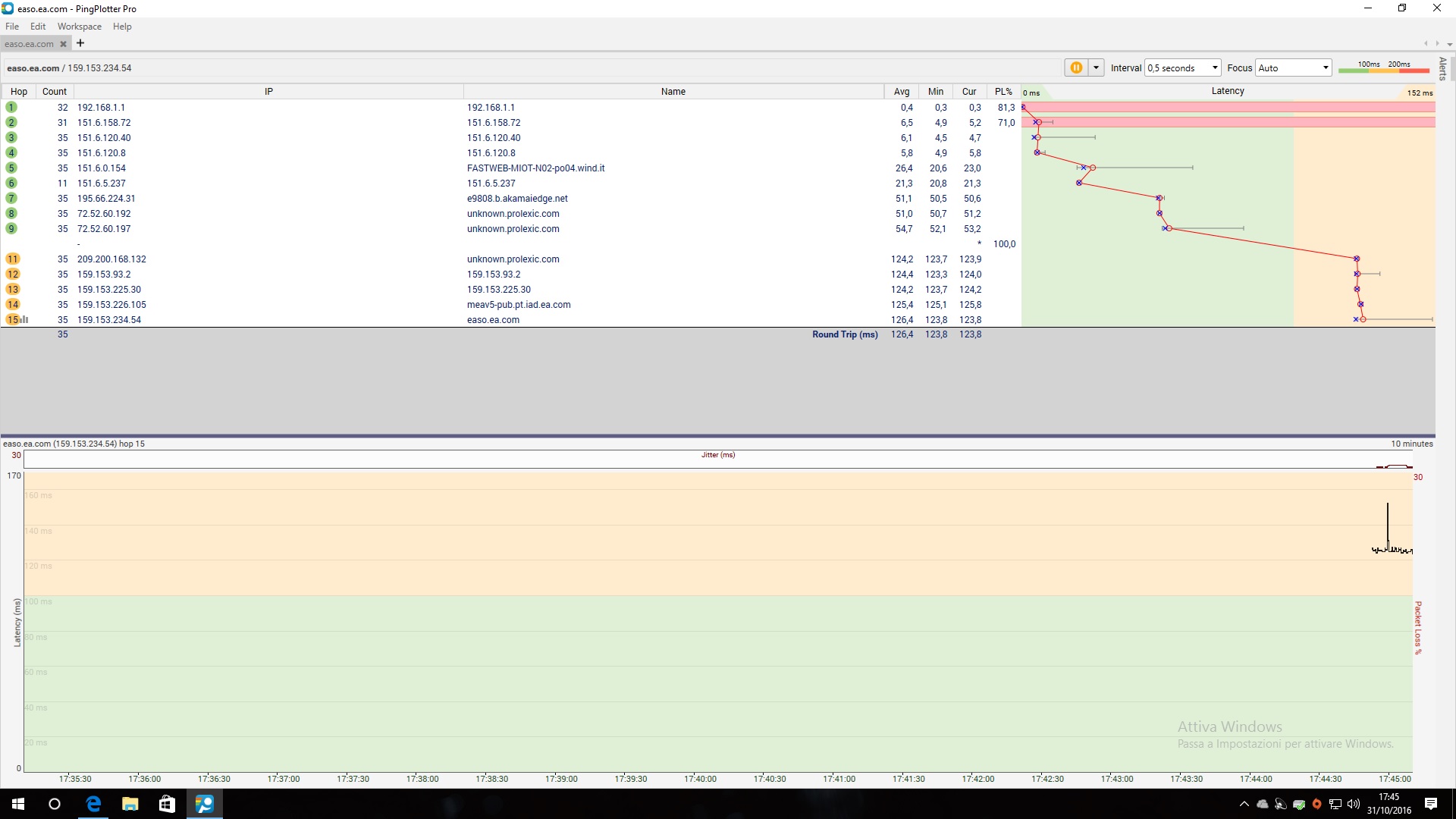Image resolution: width=1456 pixels, height=819 pixels.
Task: Click the tab scroll right arrow
Action: pyautogui.click(x=1437, y=44)
